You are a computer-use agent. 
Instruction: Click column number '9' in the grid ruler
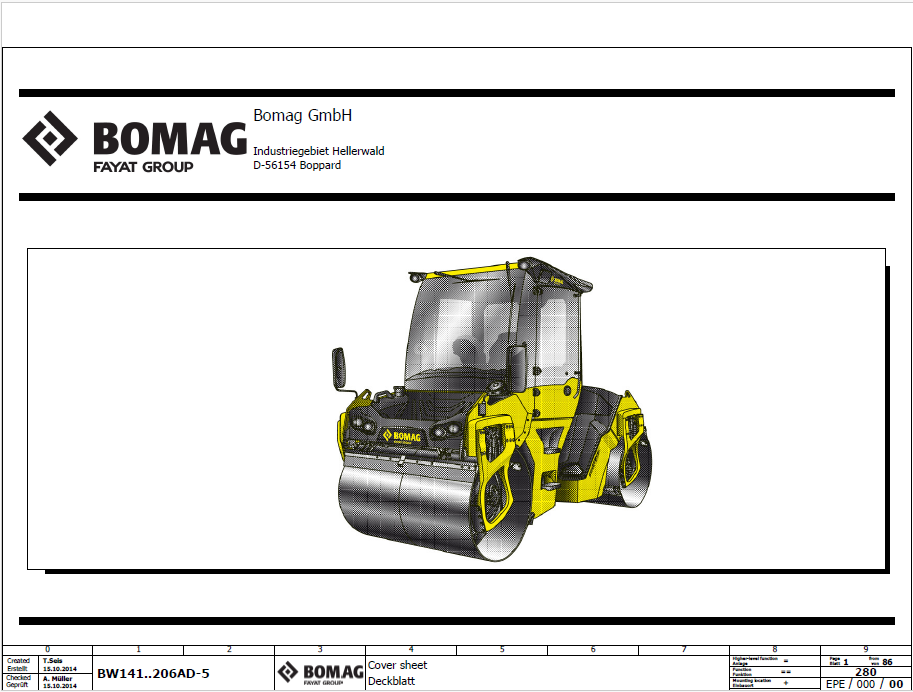[866, 649]
